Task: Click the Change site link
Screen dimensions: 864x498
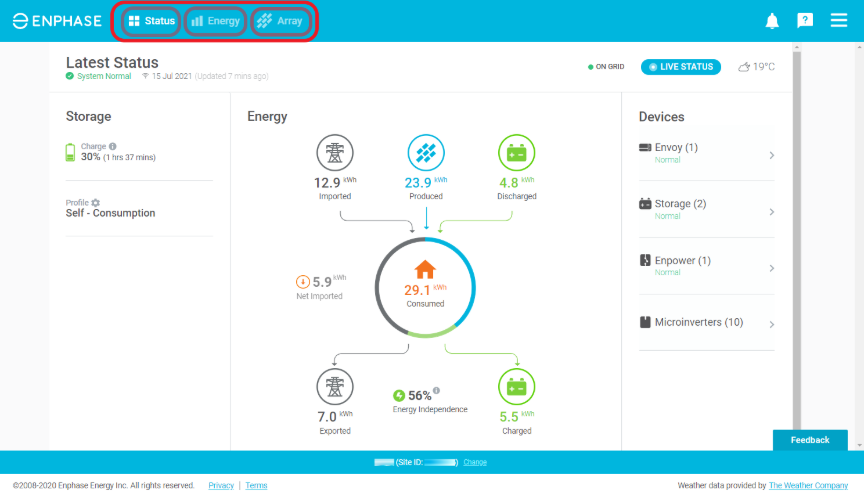Action: tap(474, 462)
